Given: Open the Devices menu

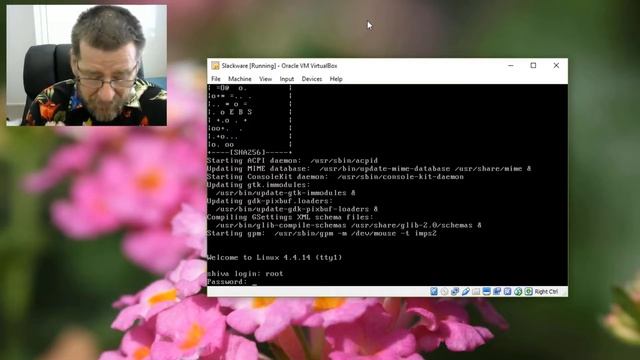Looking at the screenshot, I should tap(312, 79).
